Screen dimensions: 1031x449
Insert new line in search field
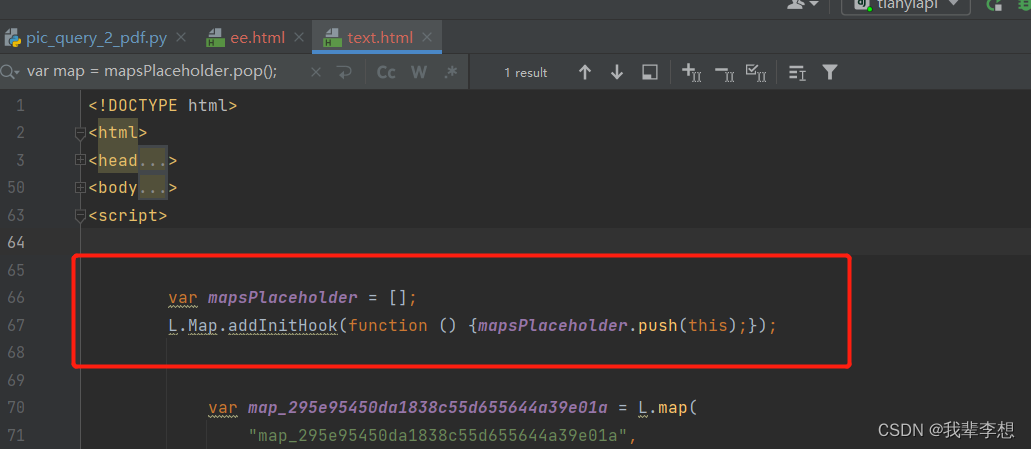click(344, 72)
